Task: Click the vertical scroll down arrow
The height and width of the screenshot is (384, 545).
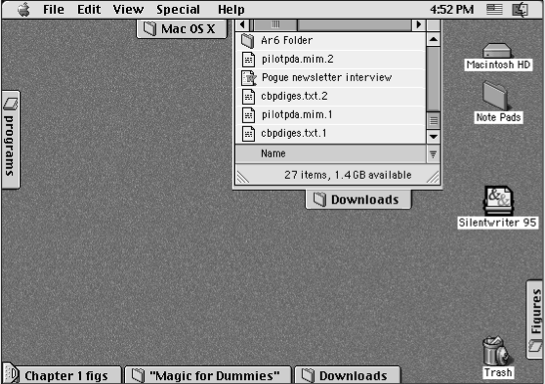Action: 433,136
